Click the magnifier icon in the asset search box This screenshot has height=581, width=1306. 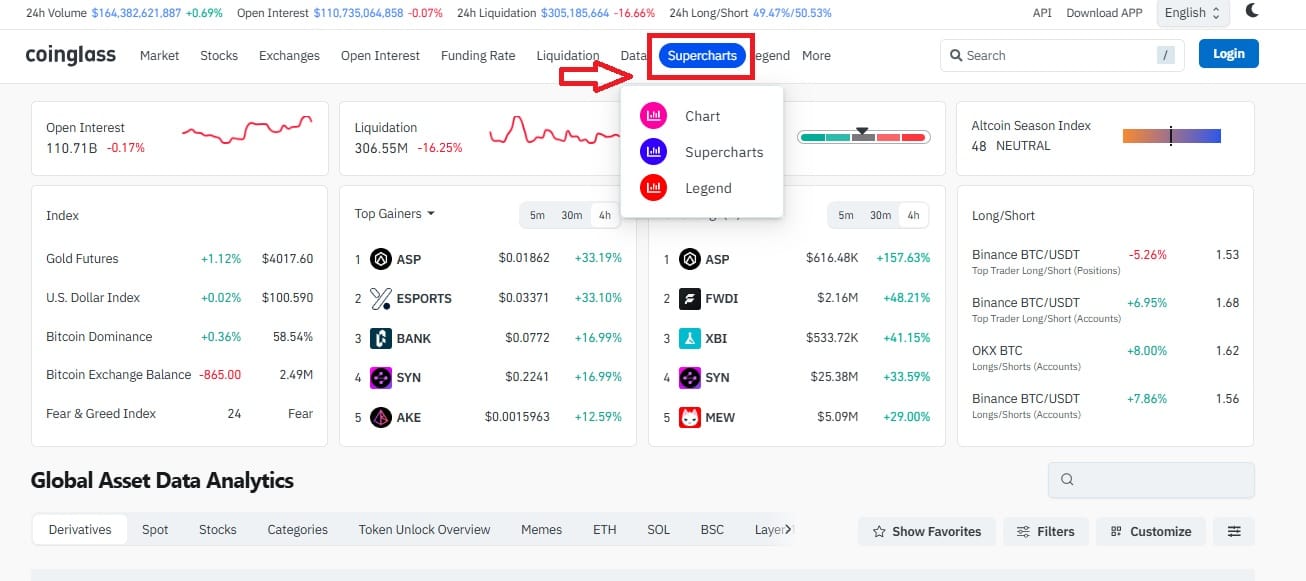(1067, 480)
